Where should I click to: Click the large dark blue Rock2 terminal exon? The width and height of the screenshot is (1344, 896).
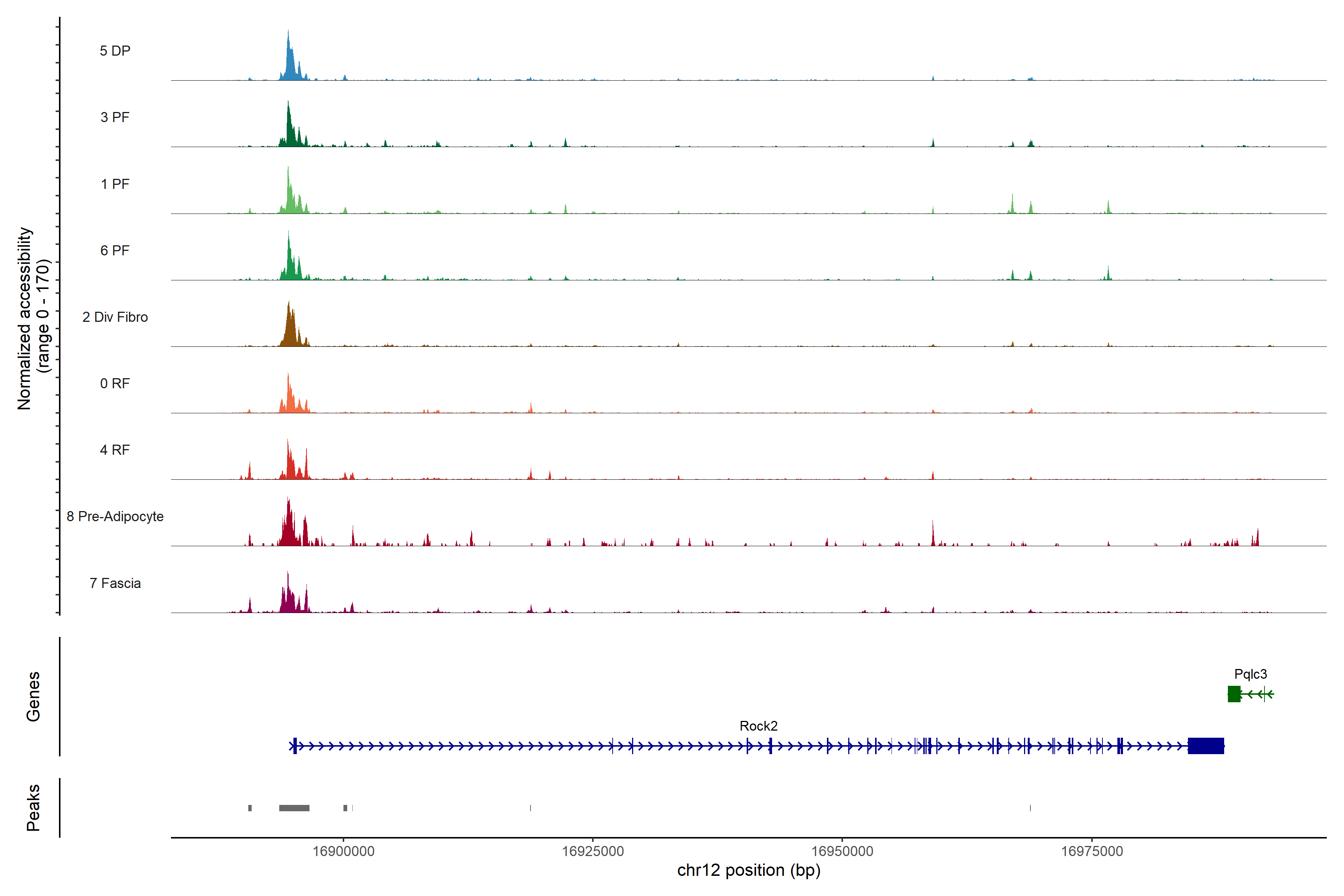click(1206, 746)
